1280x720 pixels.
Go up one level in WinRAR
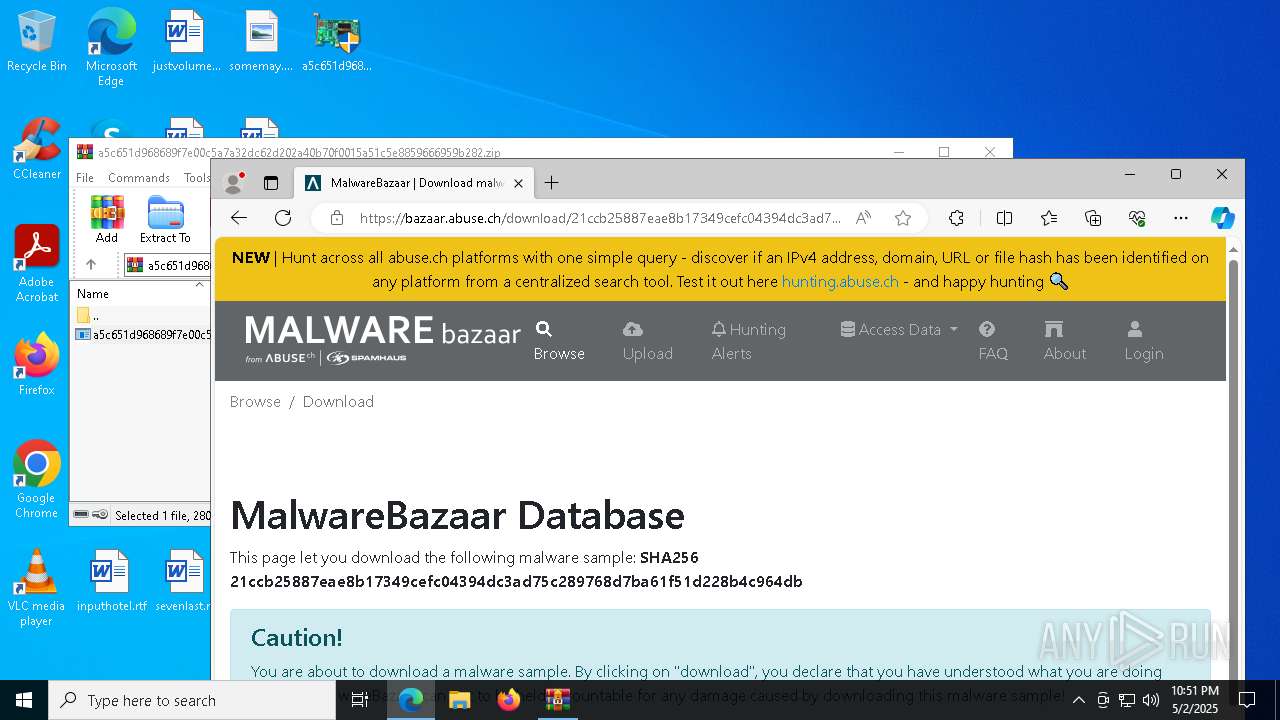pos(90,265)
